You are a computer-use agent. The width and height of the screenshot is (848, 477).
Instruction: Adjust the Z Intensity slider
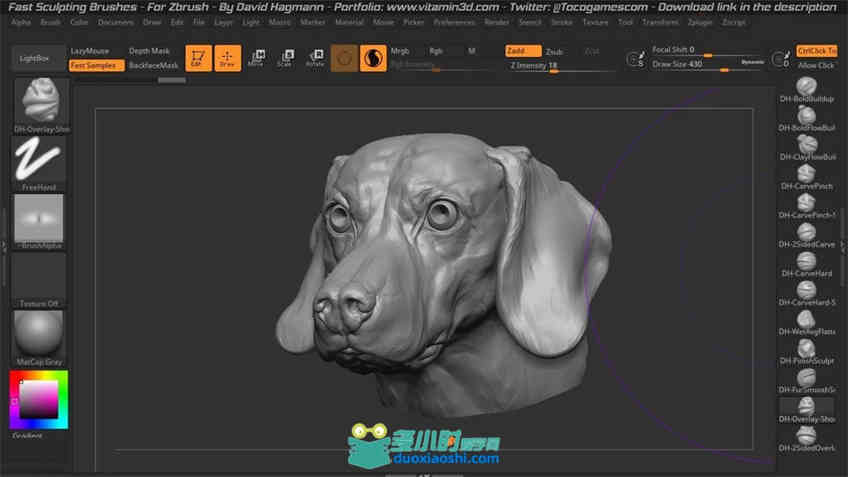[x=560, y=66]
